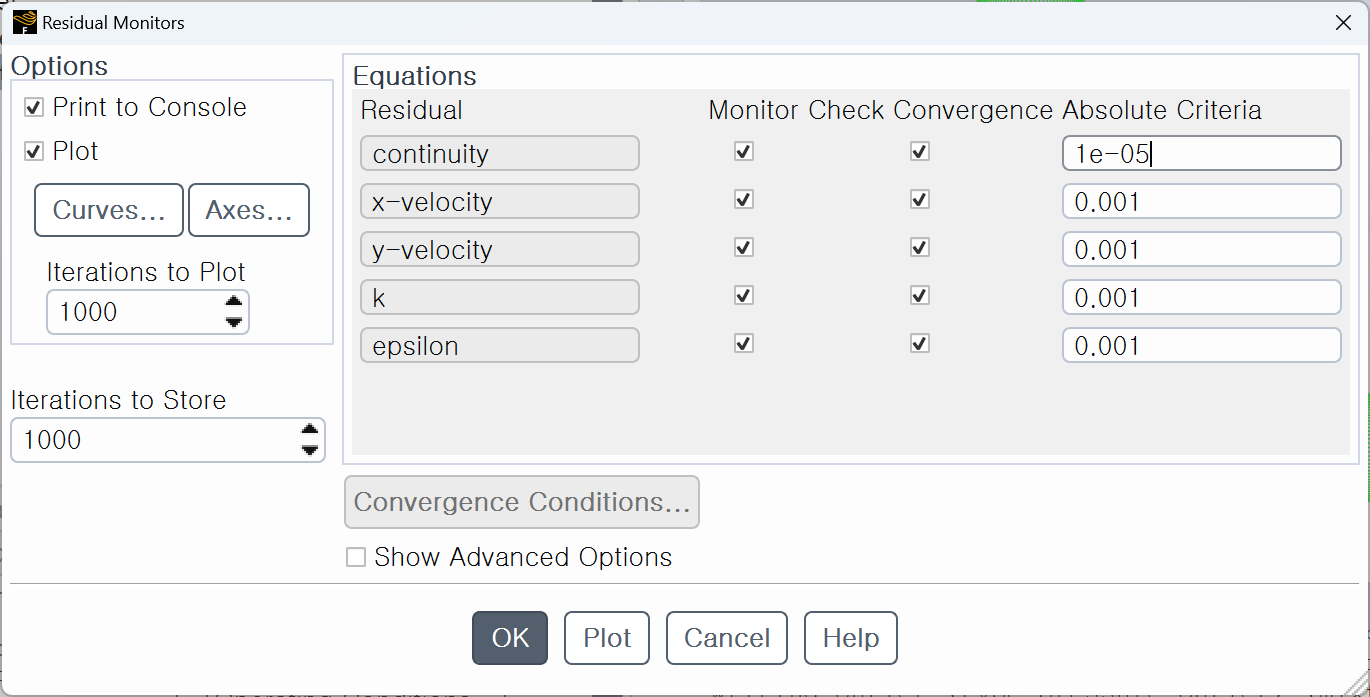Open the Curves settings button
Image resolution: width=1370 pixels, height=697 pixels.
tap(109, 210)
